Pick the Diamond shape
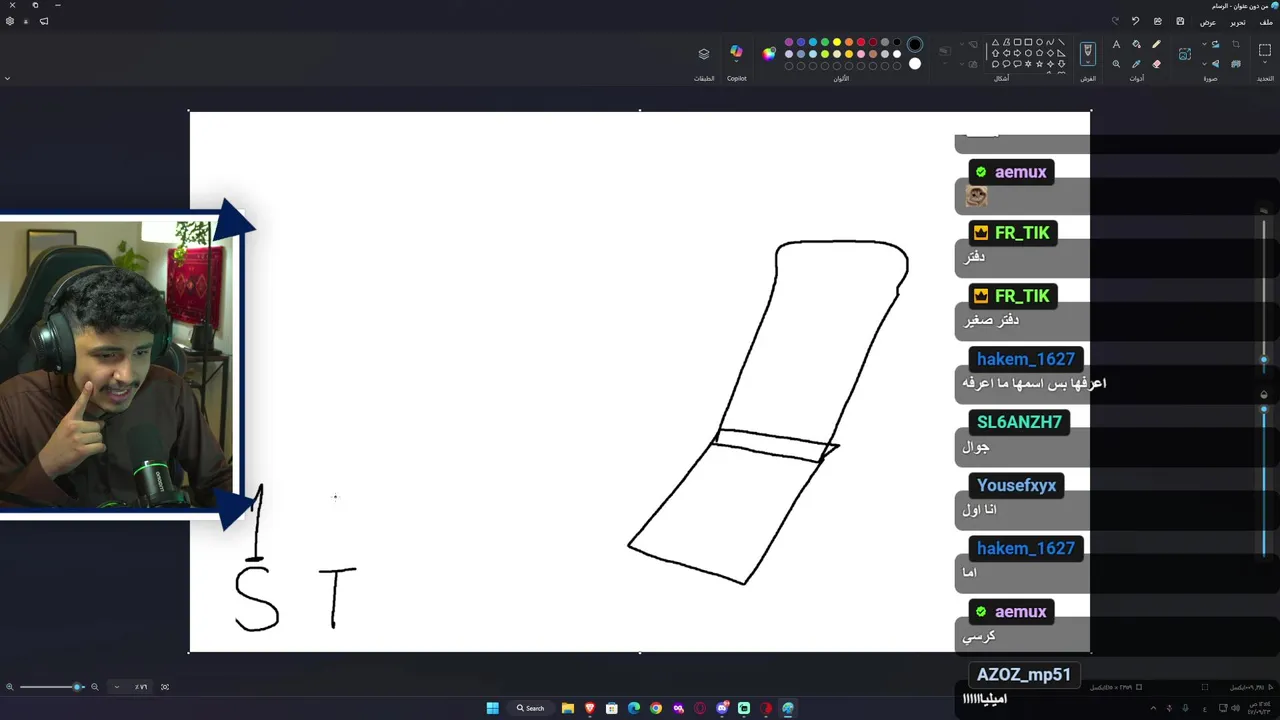The height and width of the screenshot is (720, 1280). click(x=1050, y=53)
